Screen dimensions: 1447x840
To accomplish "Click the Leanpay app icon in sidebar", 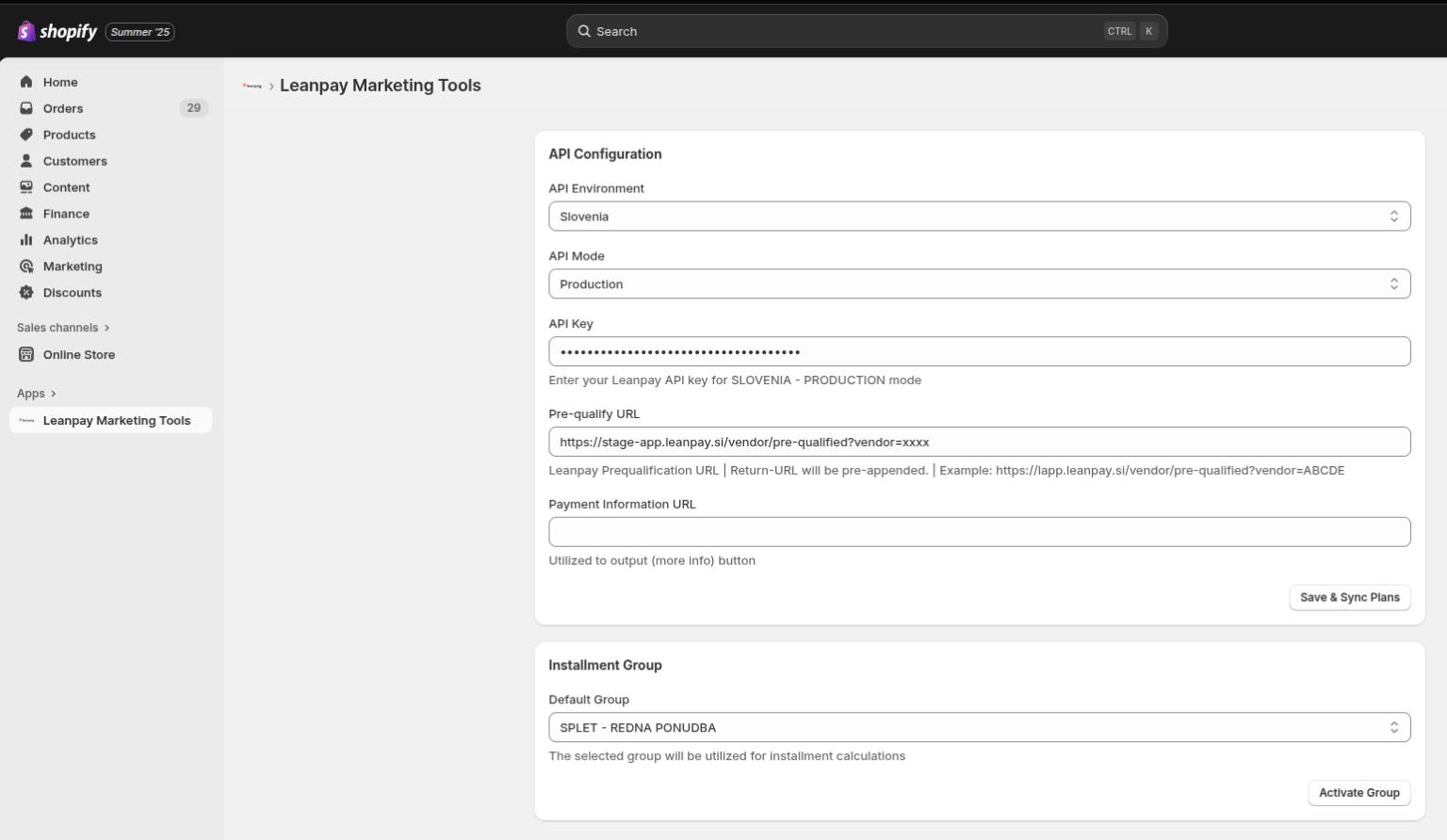I will coord(26,421).
